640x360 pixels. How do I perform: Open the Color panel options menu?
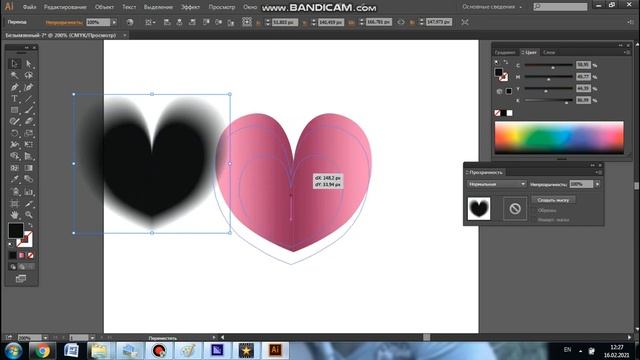point(626,52)
